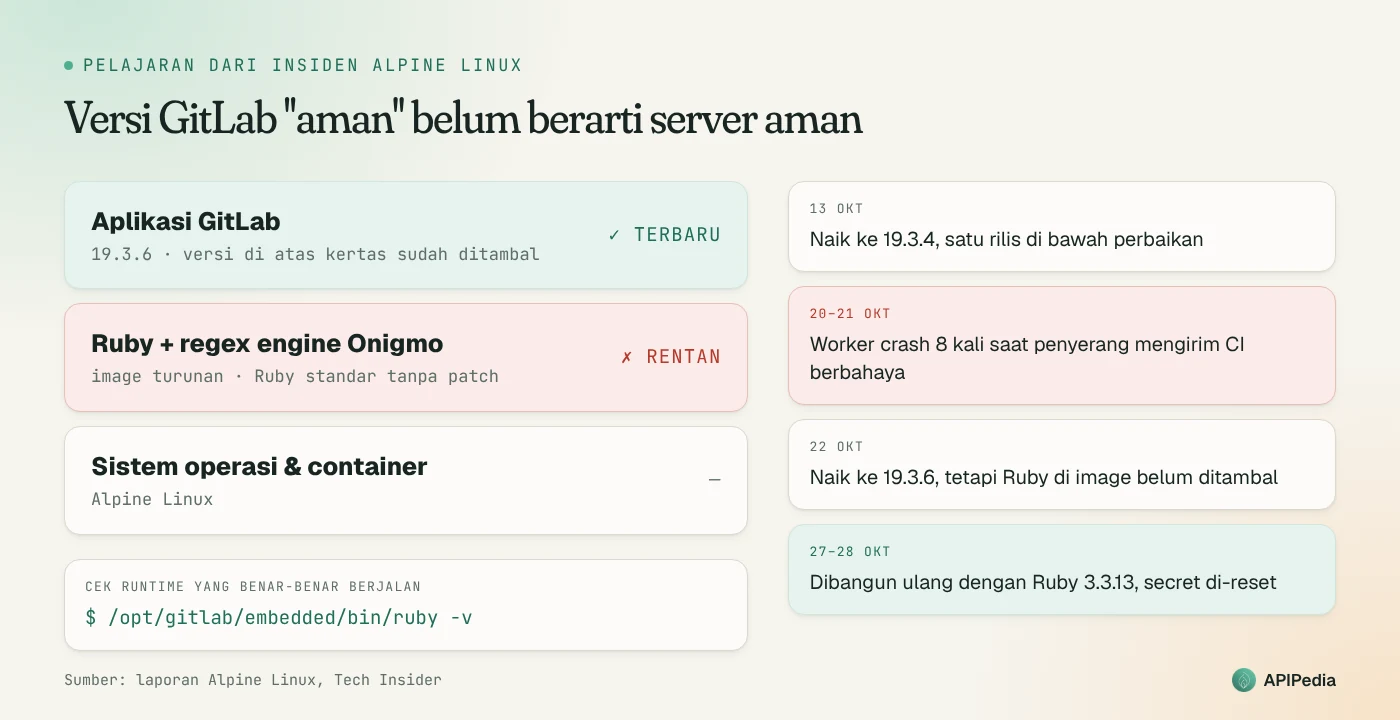Screen dimensions: 1400x720
Task: Click the "Alpine Linux" subtitle text
Action: 152,499
